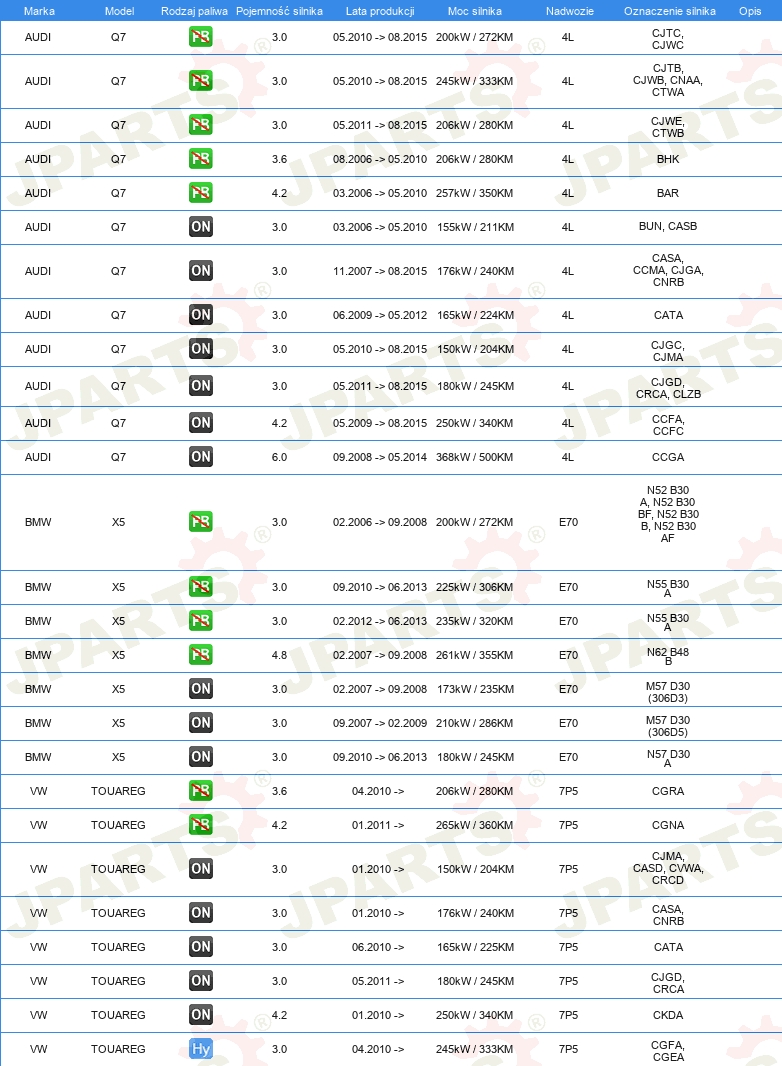Select the 265kW / 360KM power cell
The height and width of the screenshot is (1066, 782).
475,825
